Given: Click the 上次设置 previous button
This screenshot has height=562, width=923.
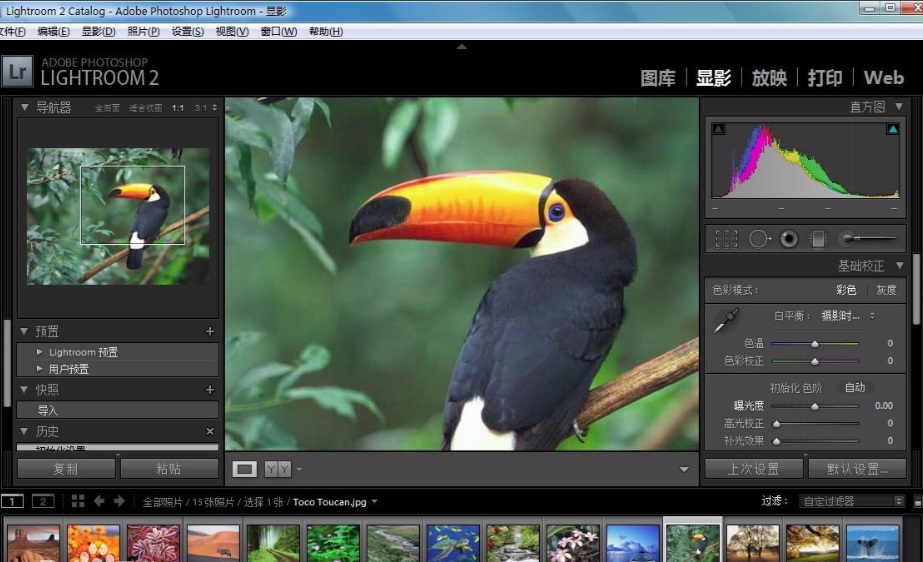Looking at the screenshot, I should click(754, 469).
